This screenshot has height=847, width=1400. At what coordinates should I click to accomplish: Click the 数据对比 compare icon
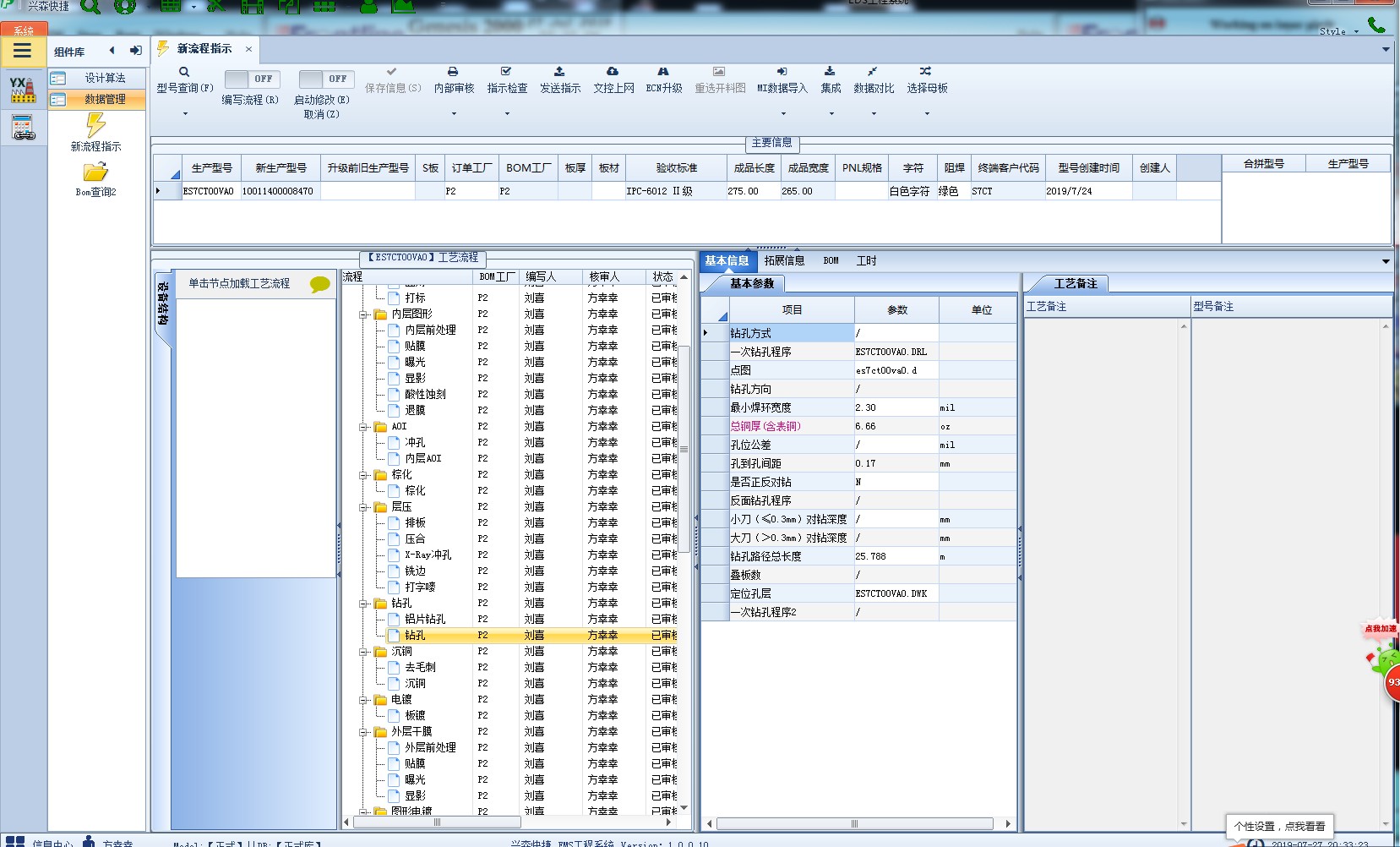tap(873, 72)
